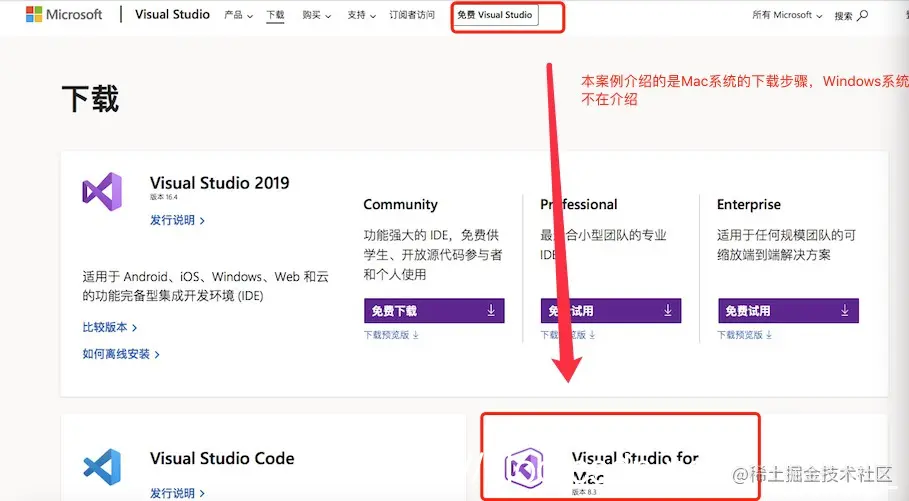Click the 版本 16.4 version text

[164, 197]
